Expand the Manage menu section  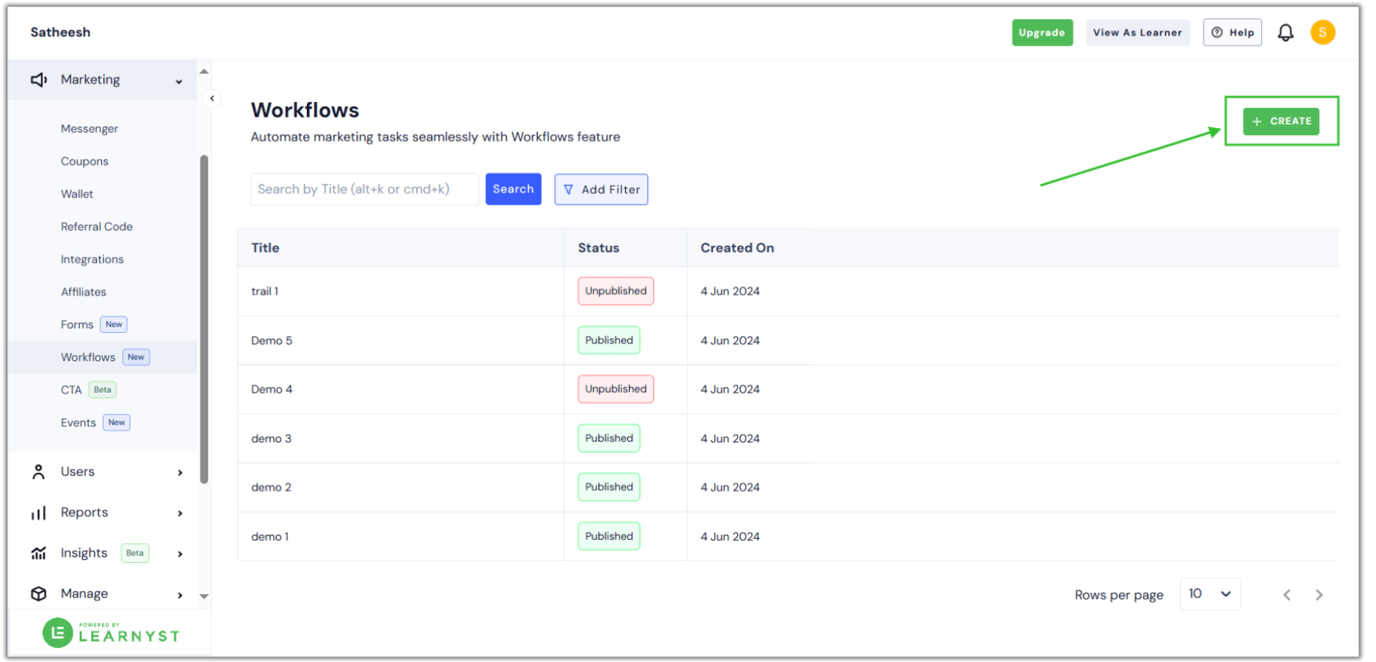tap(180, 595)
